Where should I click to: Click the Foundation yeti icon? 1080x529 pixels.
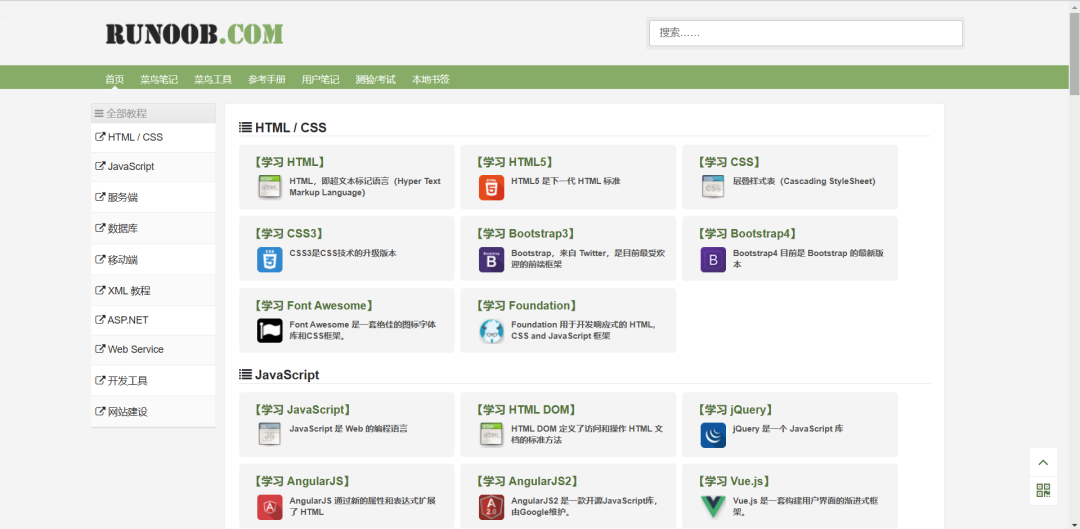pos(491,331)
